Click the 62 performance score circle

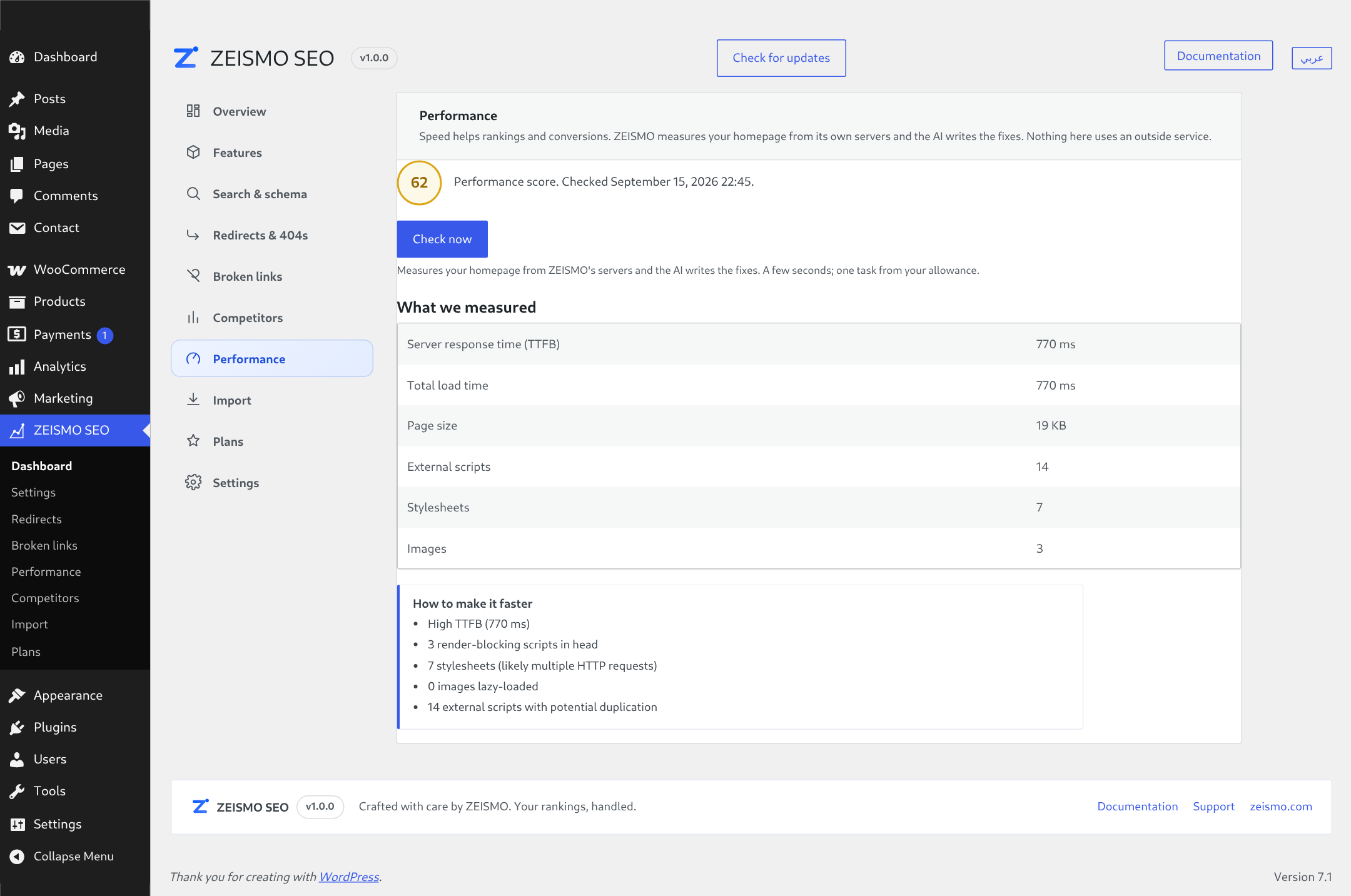419,183
